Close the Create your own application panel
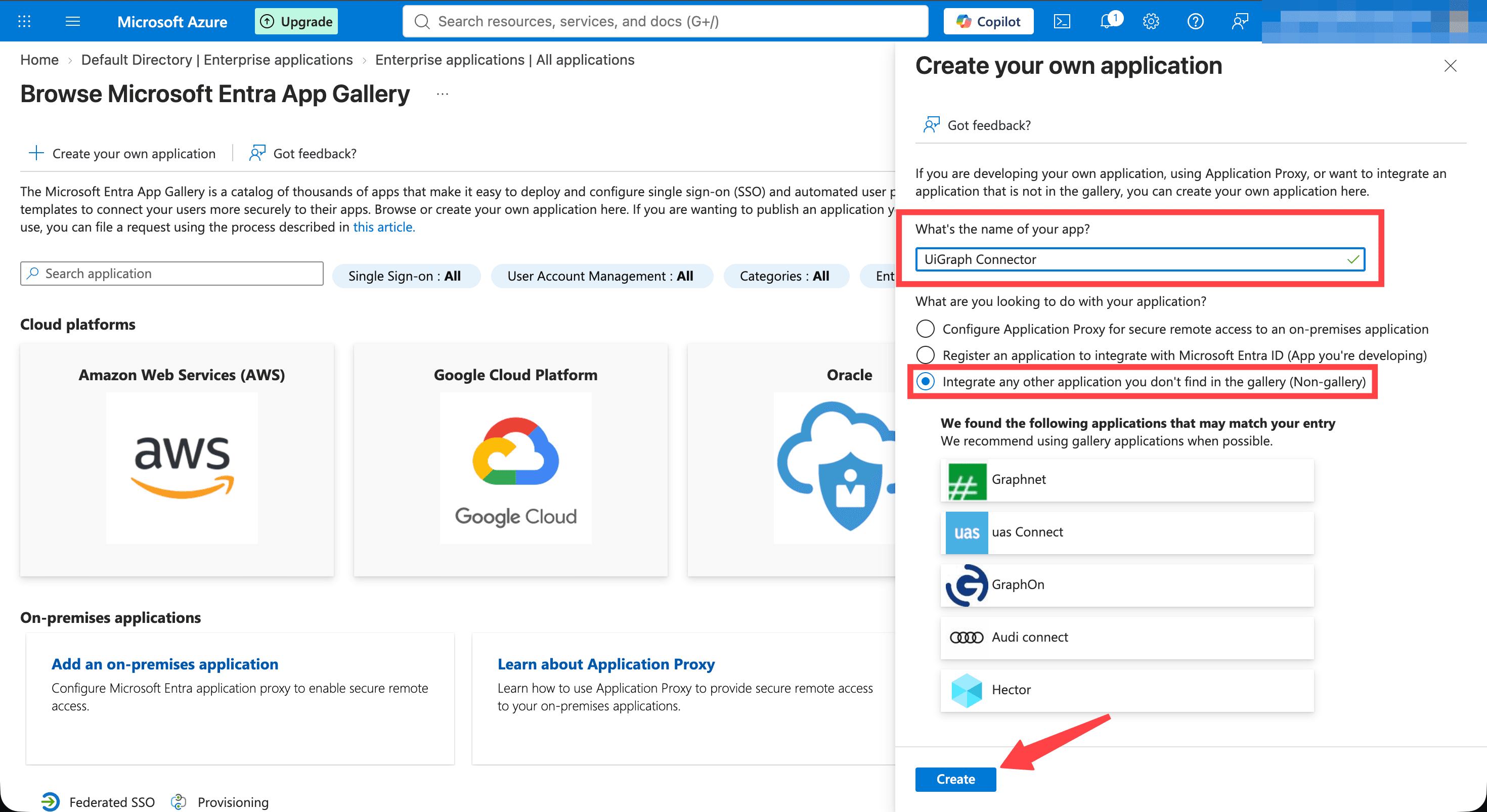The image size is (1487, 812). pyautogui.click(x=1451, y=66)
